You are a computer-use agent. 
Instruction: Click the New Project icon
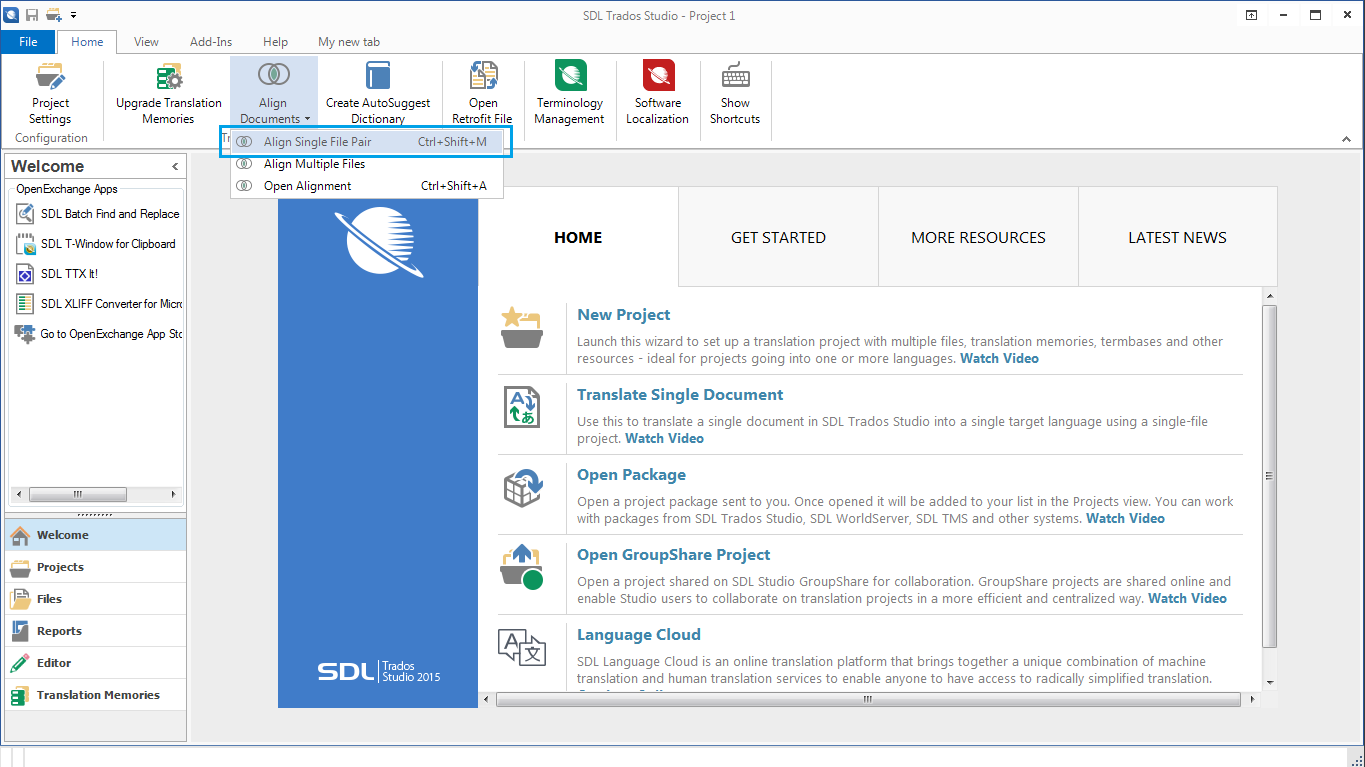(521, 328)
